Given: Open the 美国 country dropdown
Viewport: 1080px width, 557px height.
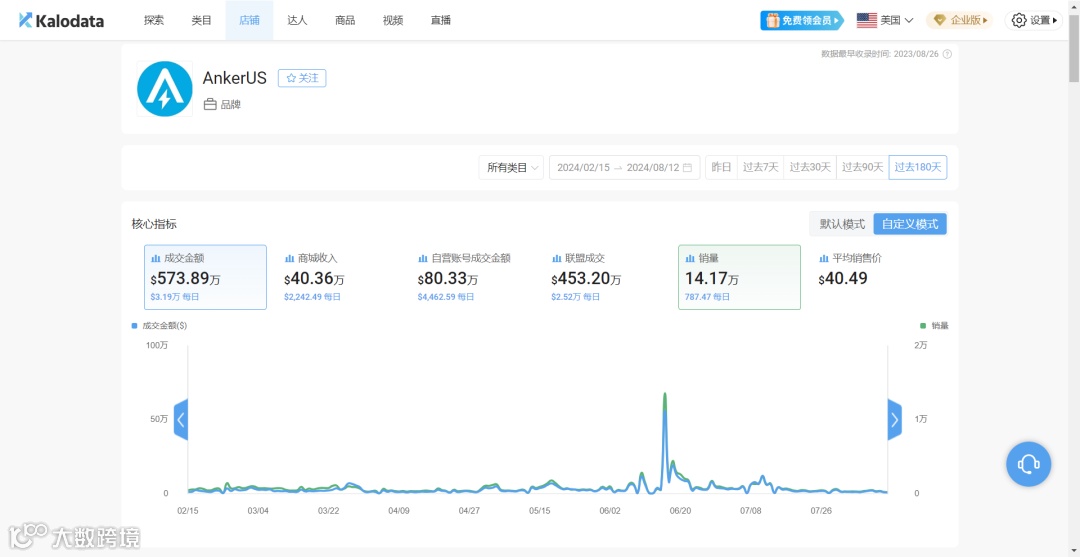Looking at the screenshot, I should [885, 21].
